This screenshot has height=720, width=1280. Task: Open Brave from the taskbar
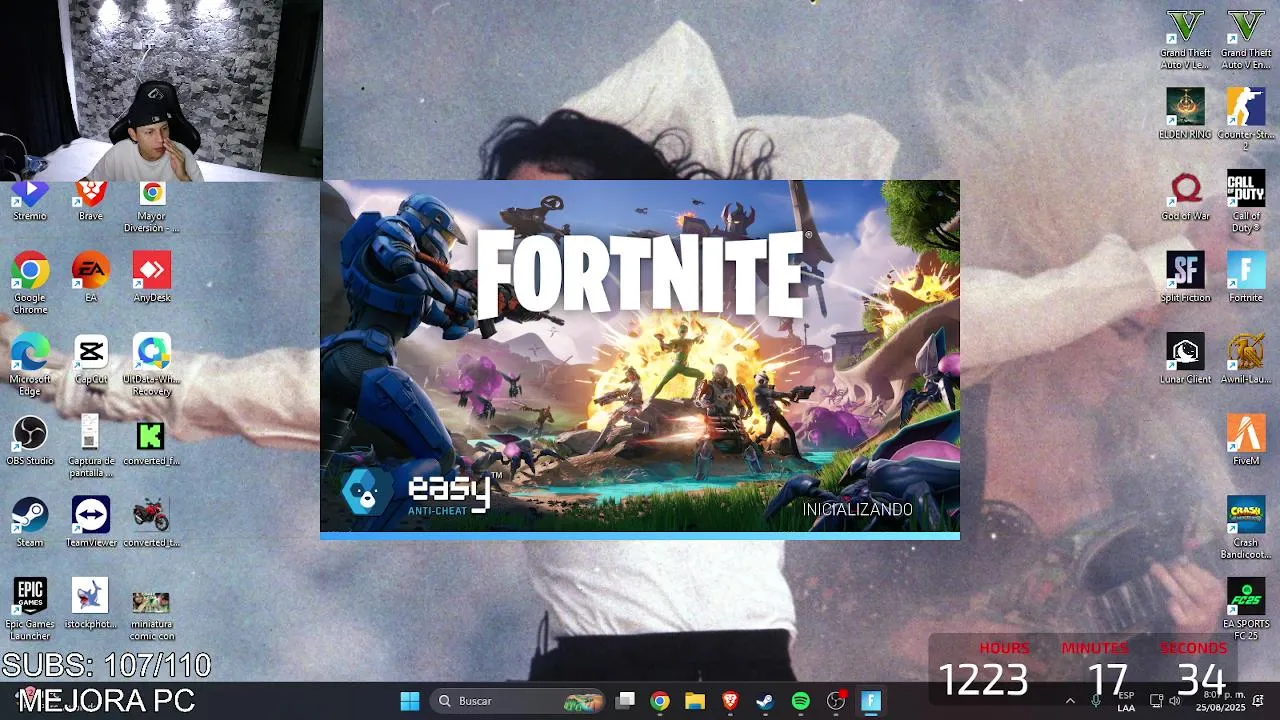tap(730, 701)
